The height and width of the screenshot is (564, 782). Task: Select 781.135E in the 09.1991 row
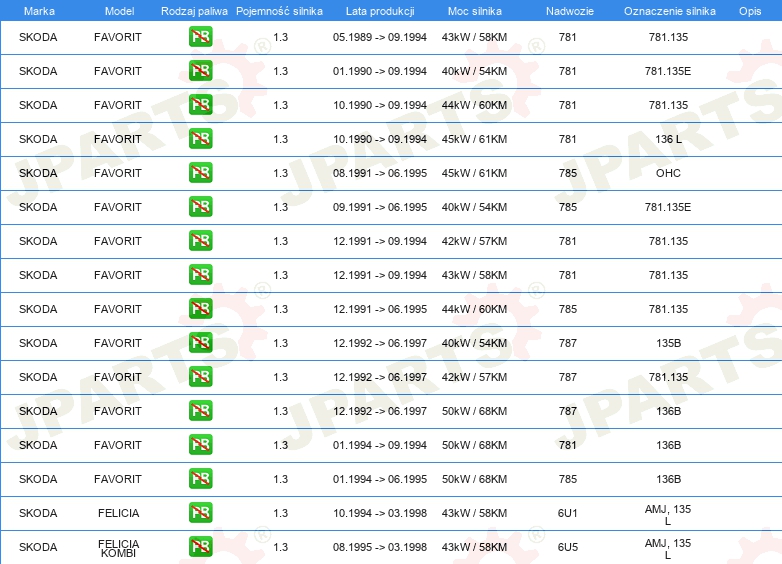668,207
